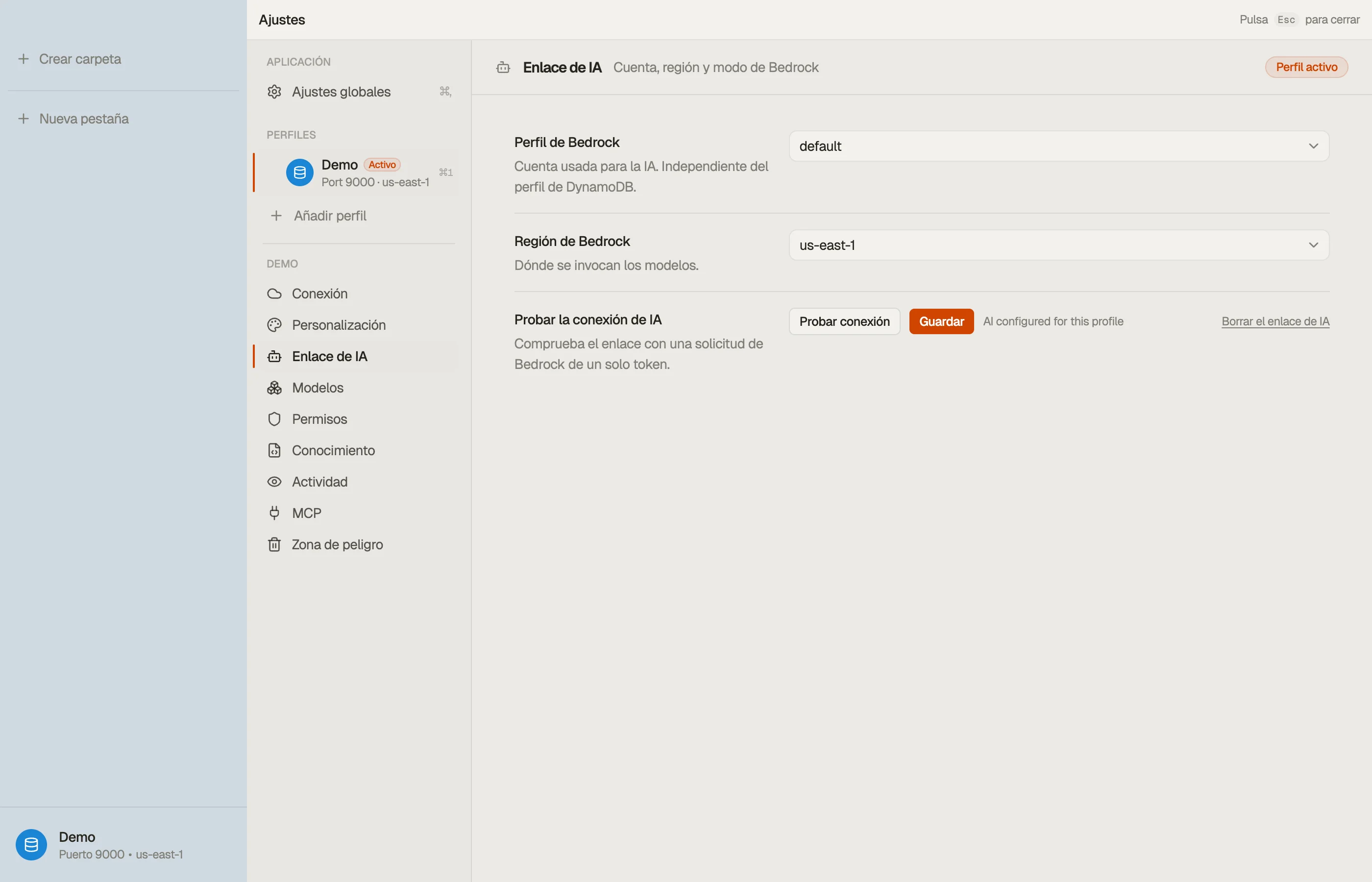The image size is (1372, 882).
Task: Click the plus icon beside Crear carpeta
Action: [x=24, y=58]
